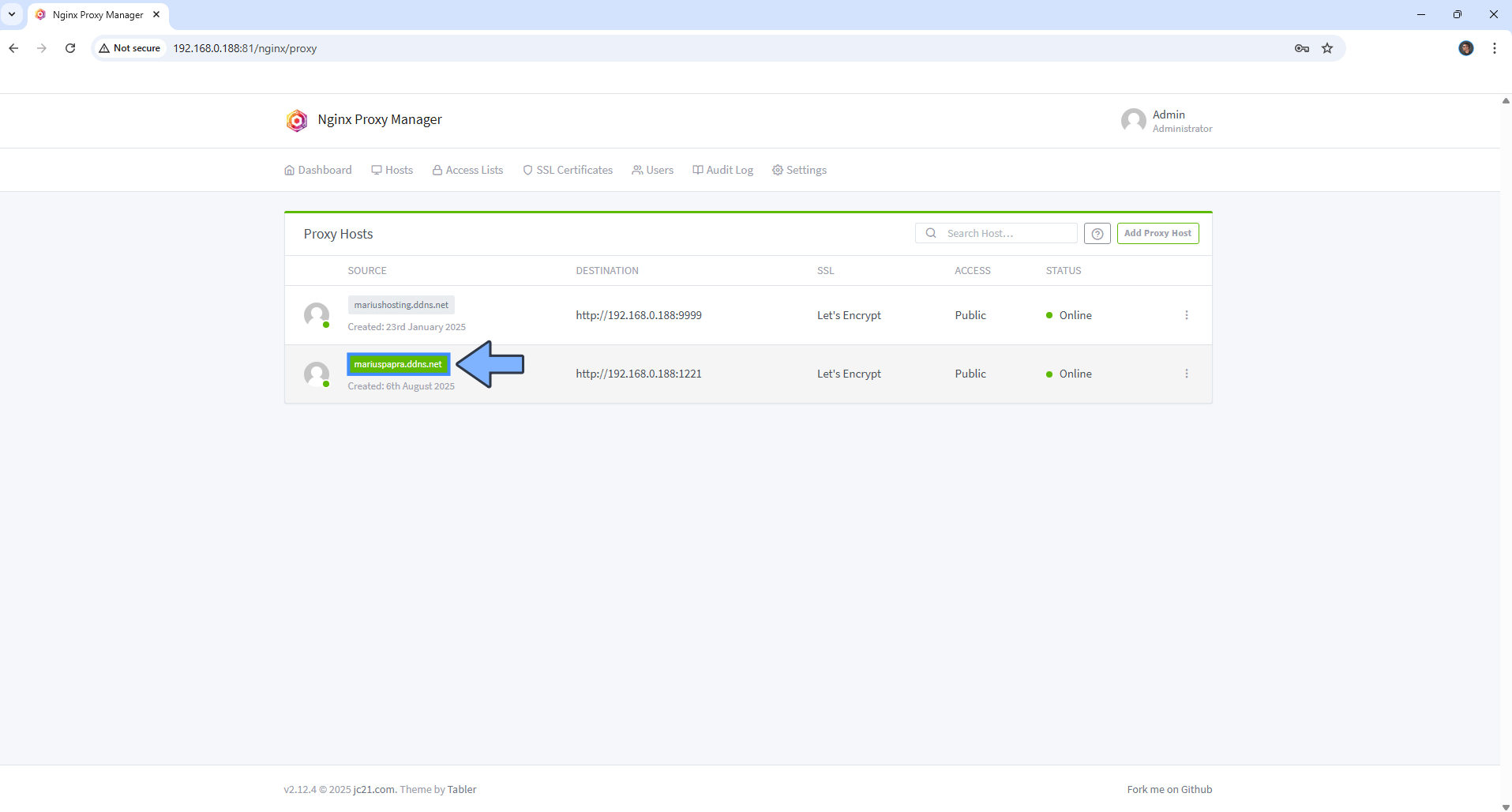Open the Admin user account menu
Viewport: 1512px width, 812px height.
pyautogui.click(x=1167, y=121)
